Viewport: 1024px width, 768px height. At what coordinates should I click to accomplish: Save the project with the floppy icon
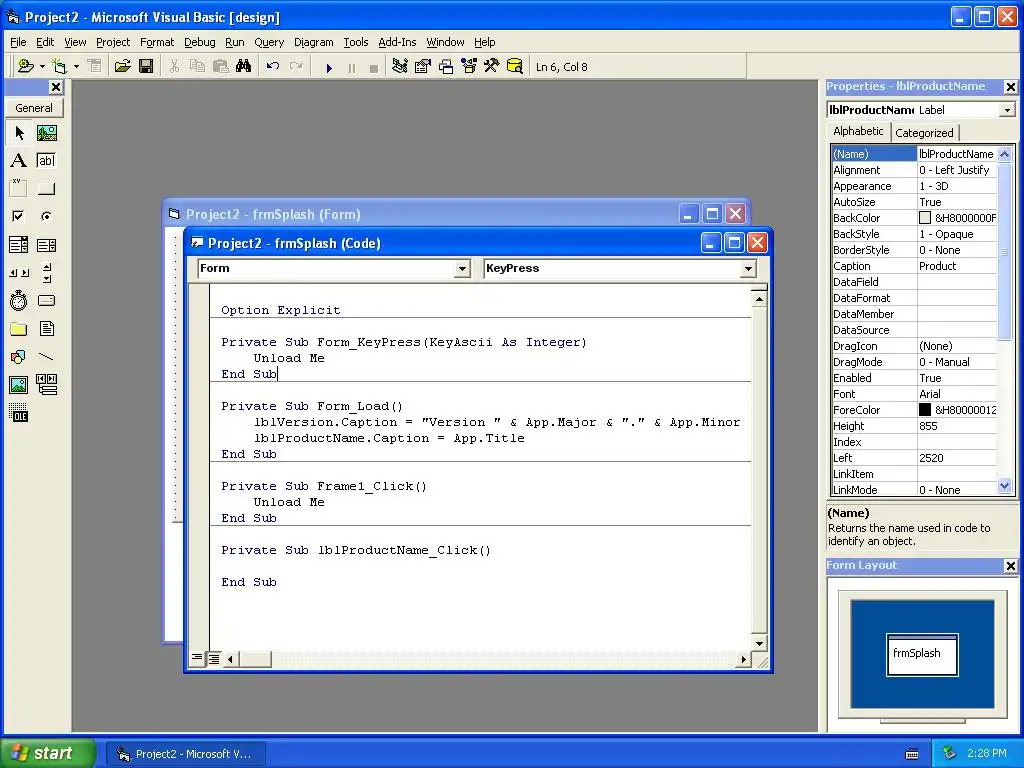pos(146,66)
